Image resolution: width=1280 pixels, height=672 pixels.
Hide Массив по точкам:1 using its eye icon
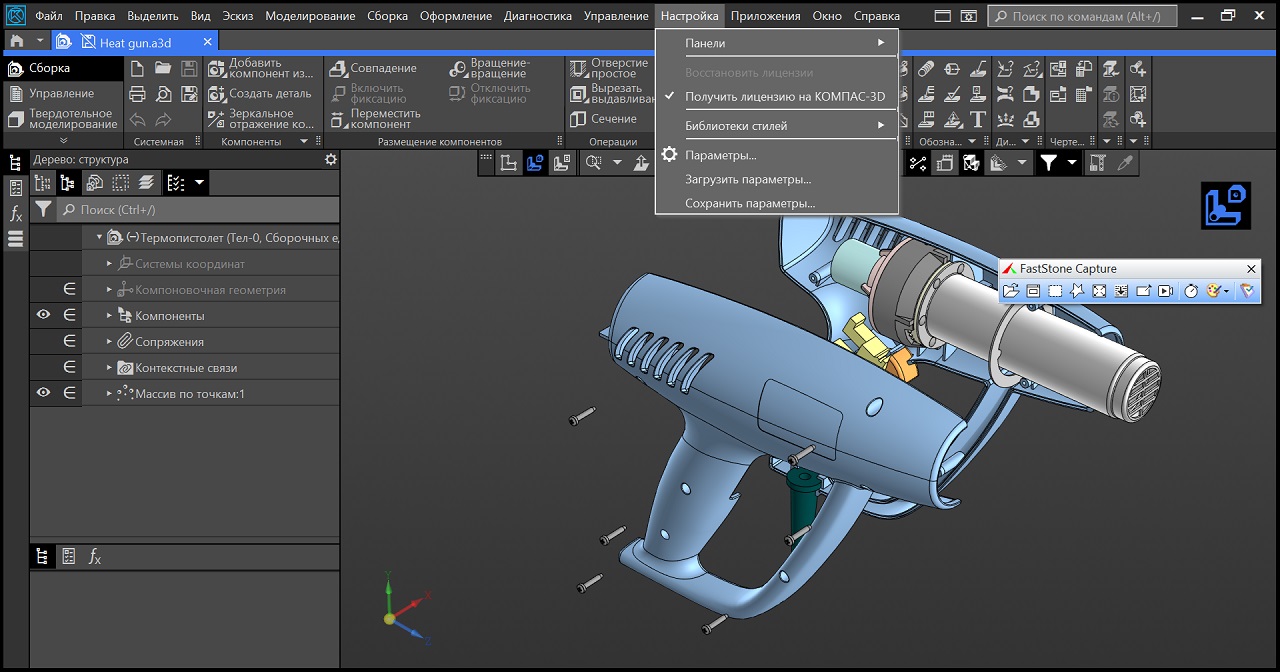[x=43, y=393]
